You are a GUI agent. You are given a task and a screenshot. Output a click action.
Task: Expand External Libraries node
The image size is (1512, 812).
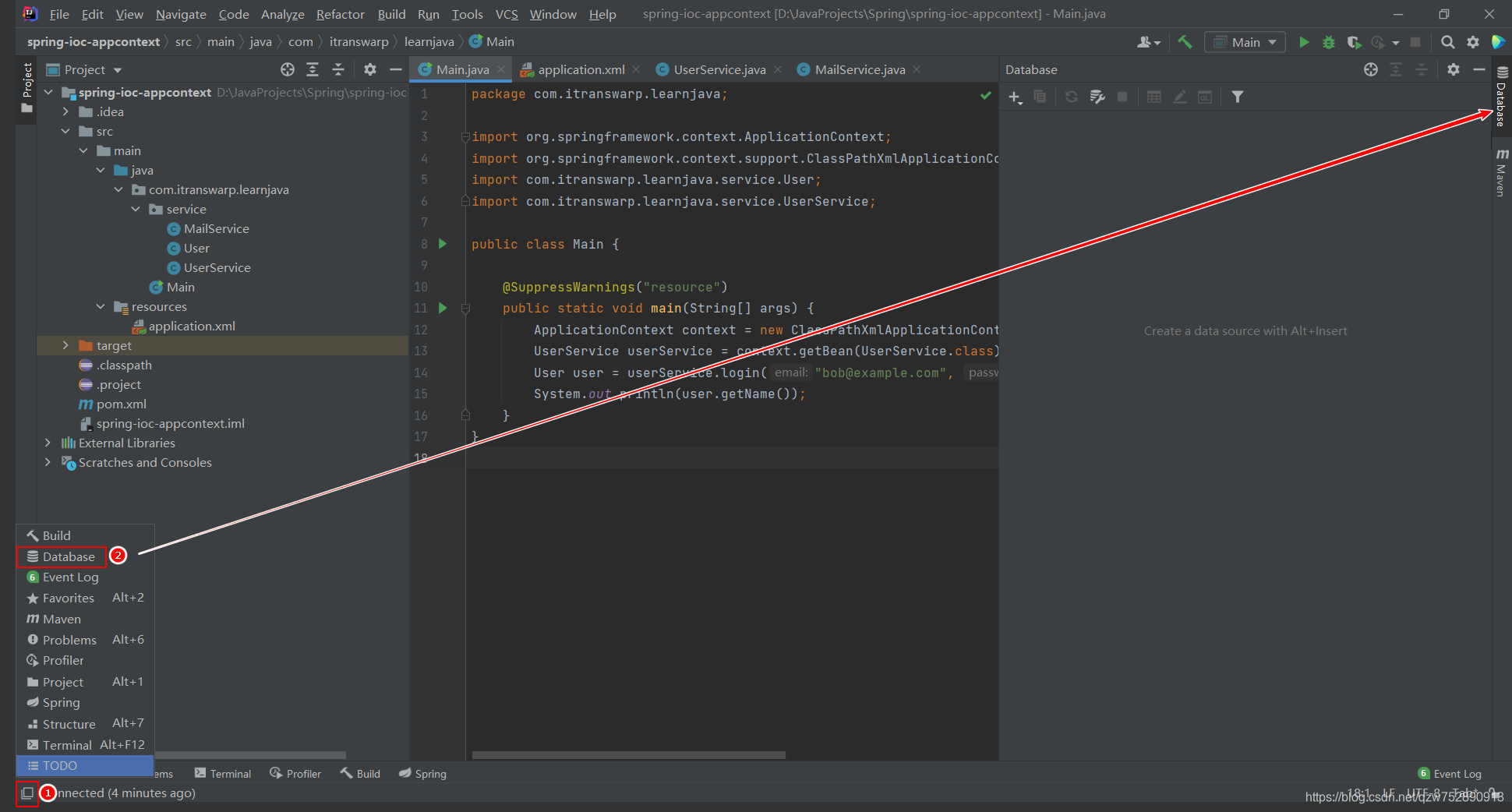point(48,443)
